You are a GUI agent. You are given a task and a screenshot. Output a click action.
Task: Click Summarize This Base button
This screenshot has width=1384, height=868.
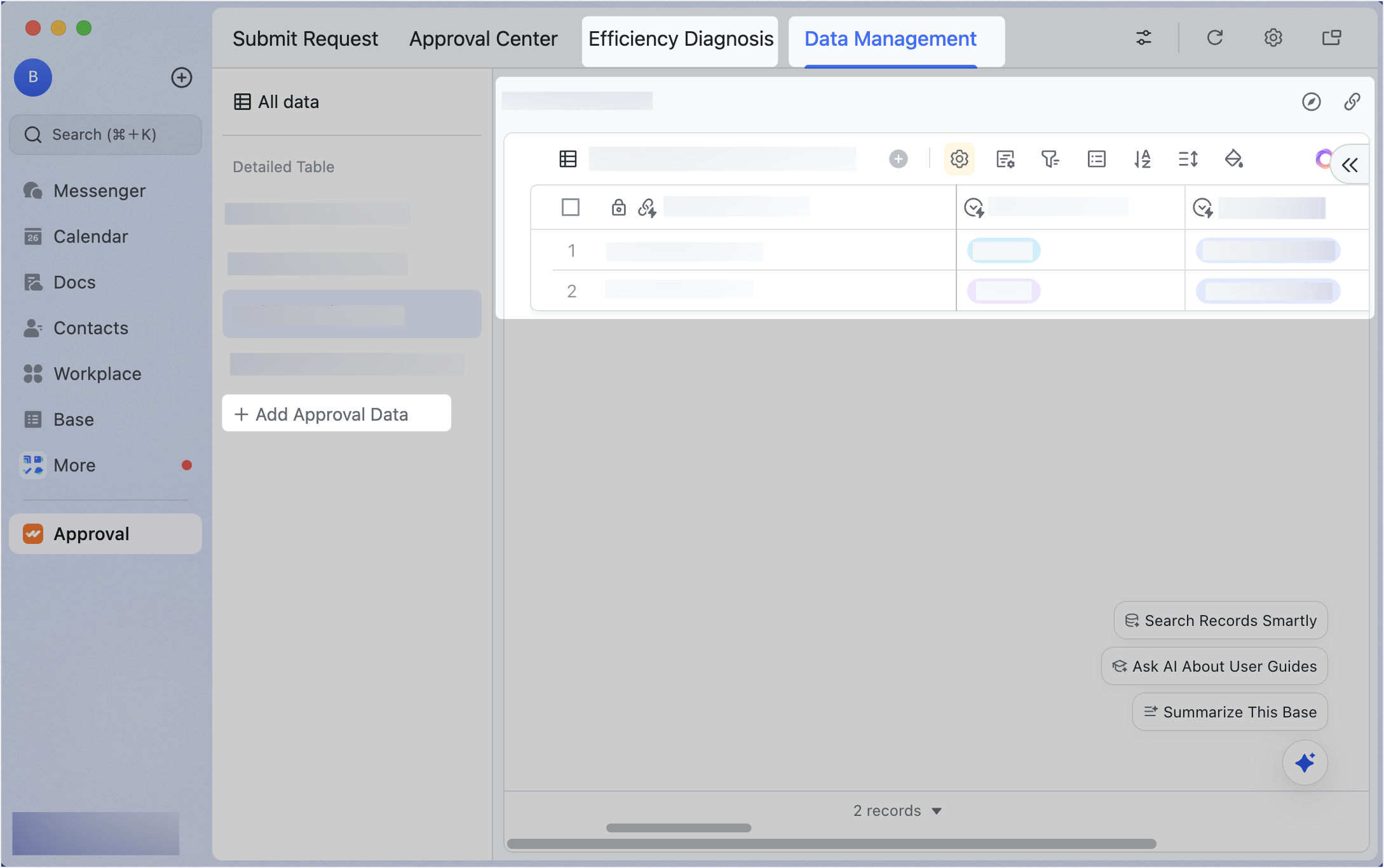pos(1230,712)
